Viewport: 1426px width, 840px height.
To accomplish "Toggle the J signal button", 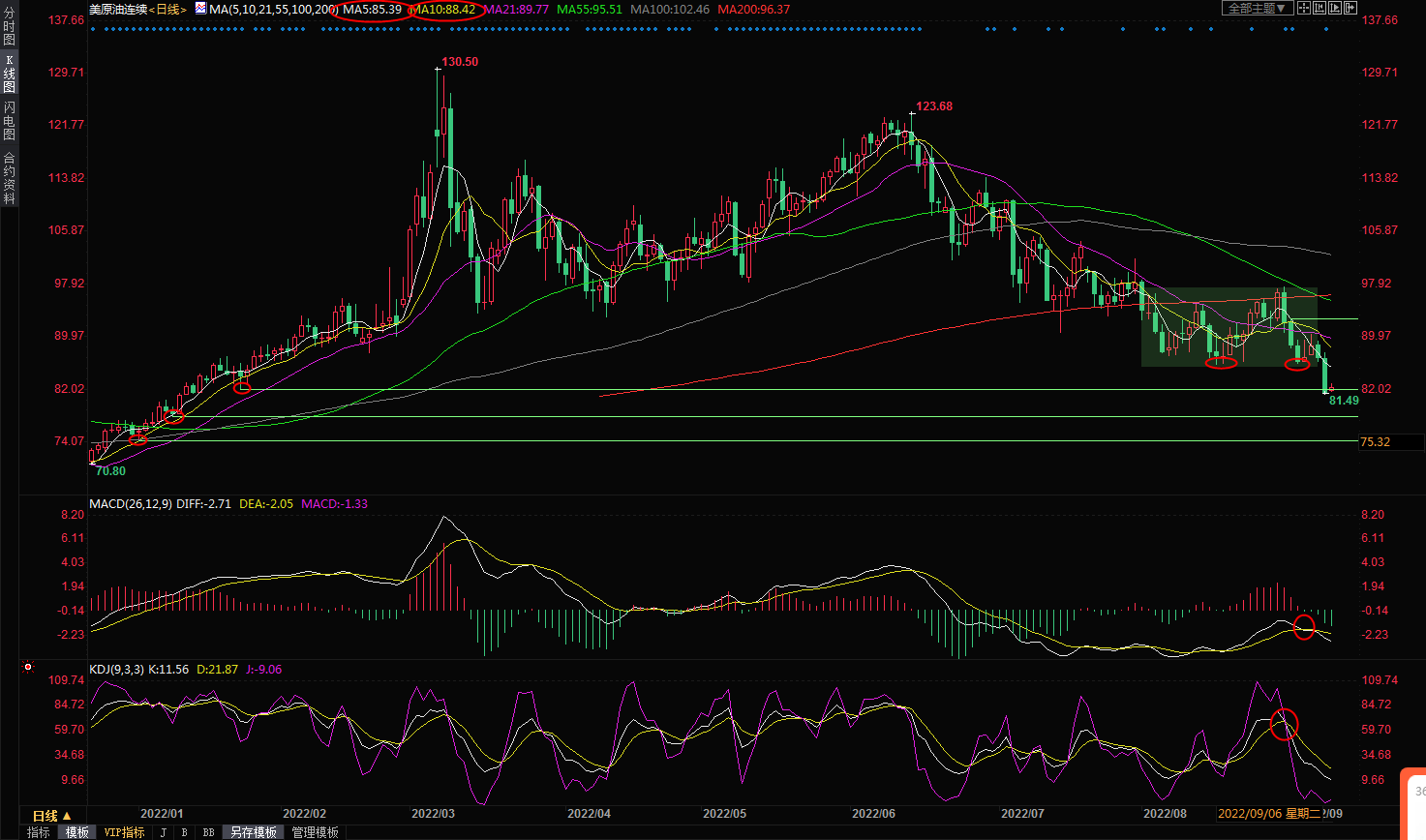I will point(163,832).
